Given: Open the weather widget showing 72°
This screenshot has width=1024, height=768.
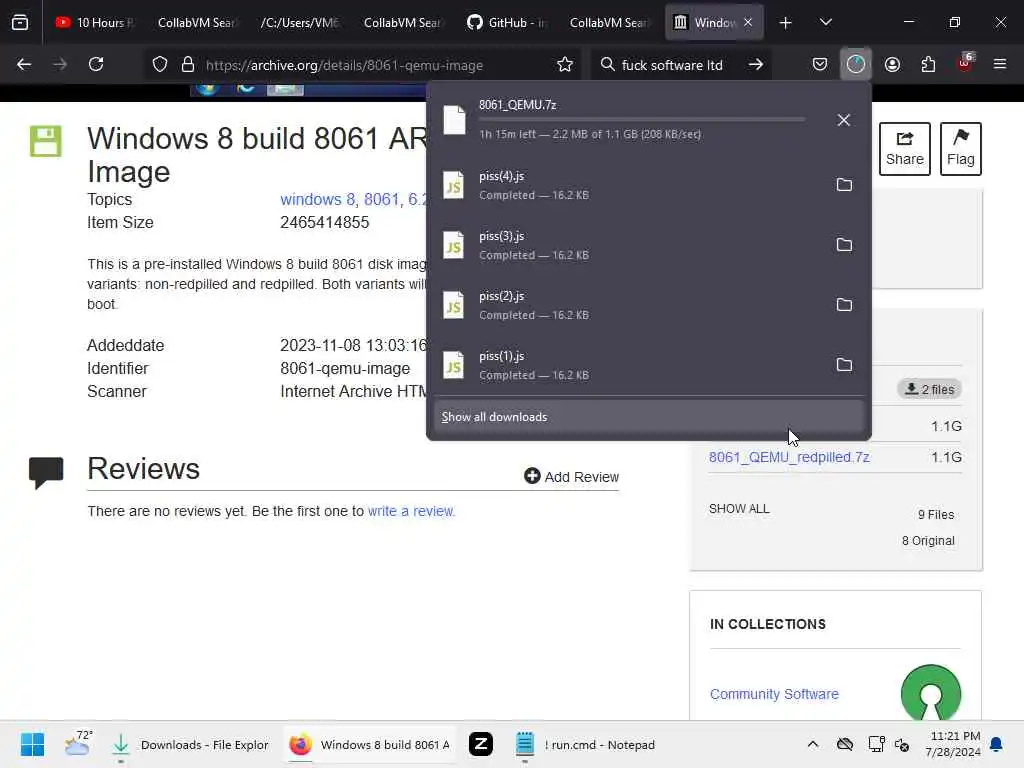Looking at the screenshot, I should point(78,743).
